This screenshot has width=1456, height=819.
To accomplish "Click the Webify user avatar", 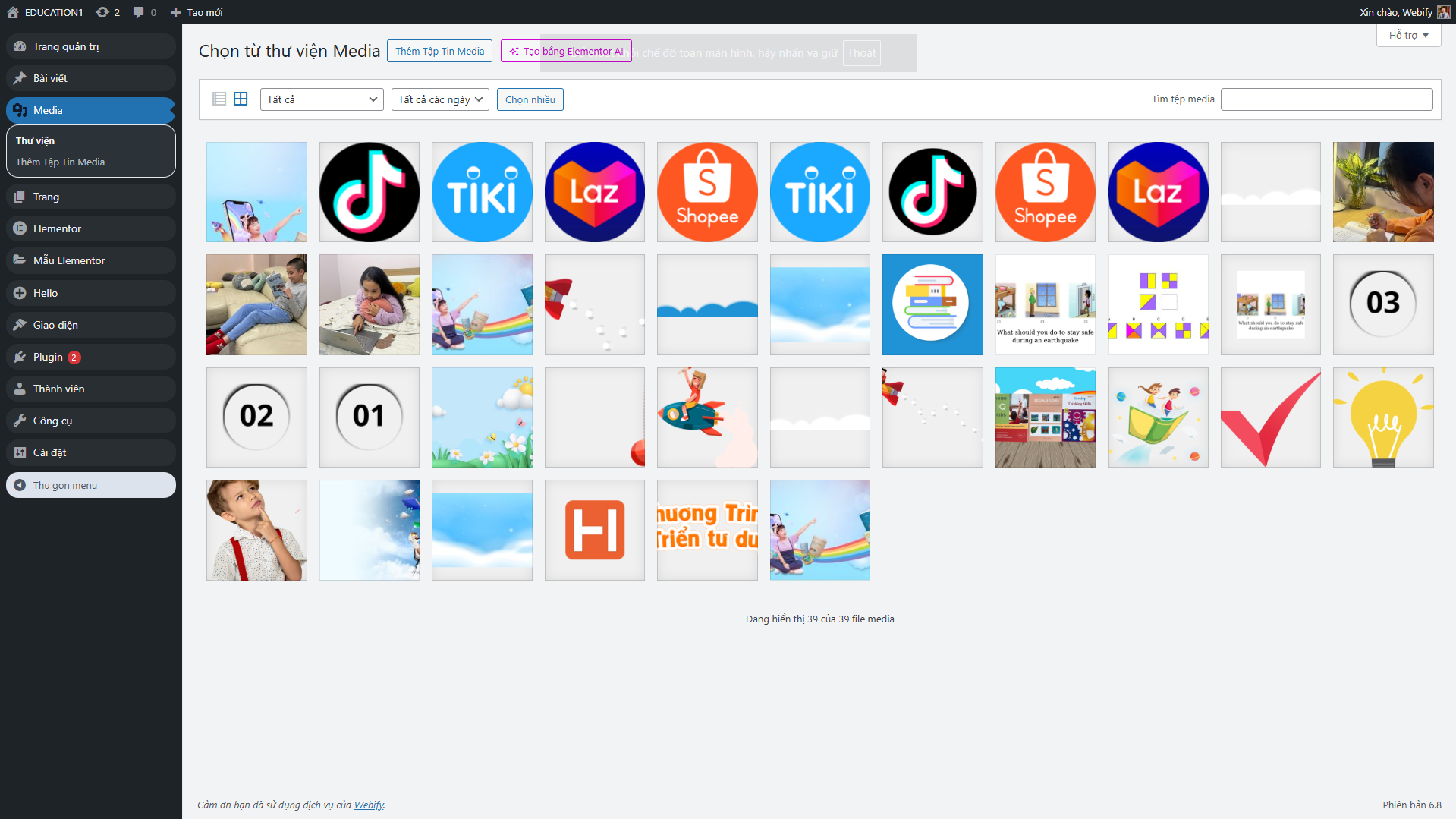I will point(1443,12).
